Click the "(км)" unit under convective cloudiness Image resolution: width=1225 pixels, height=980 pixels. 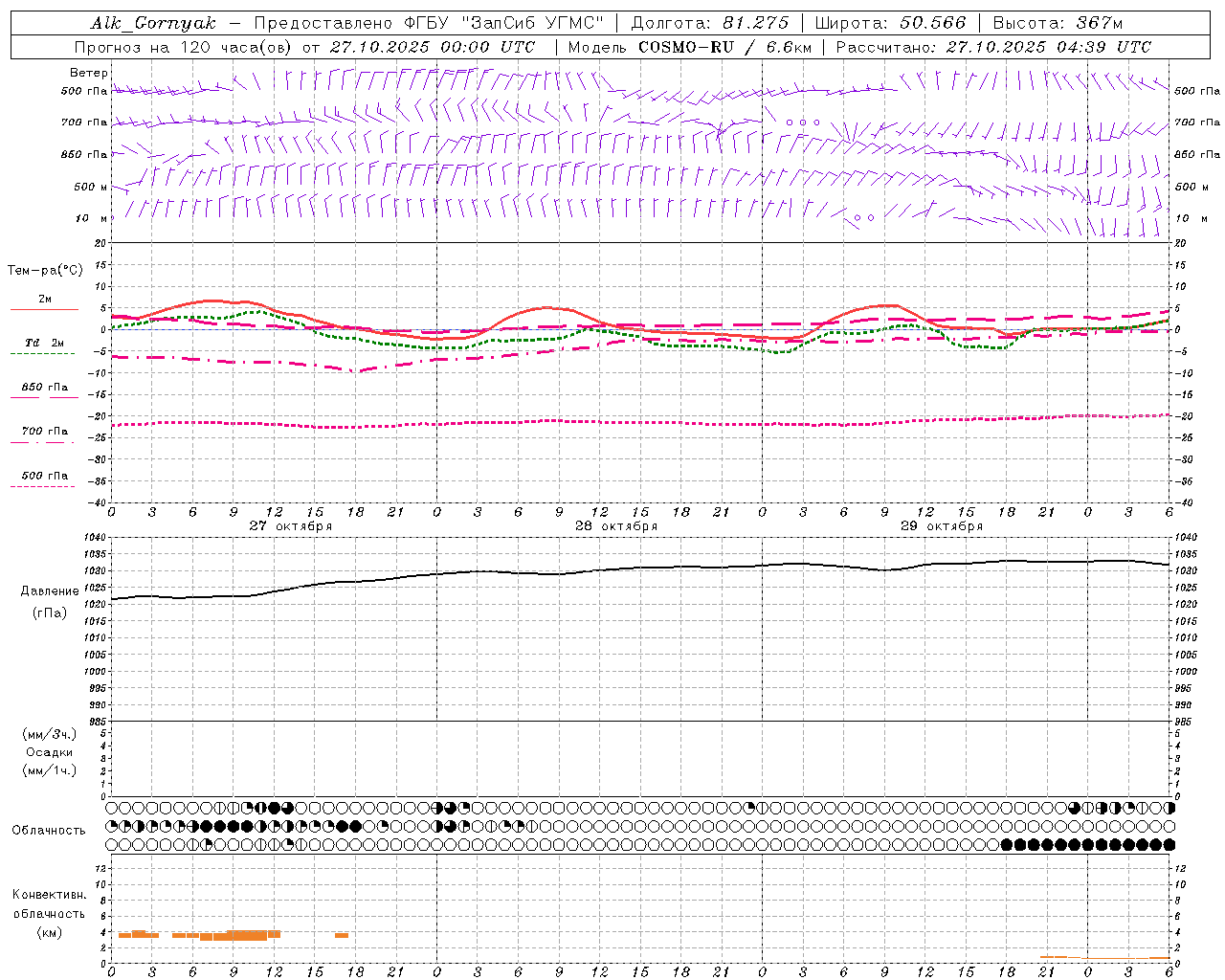coord(49,932)
